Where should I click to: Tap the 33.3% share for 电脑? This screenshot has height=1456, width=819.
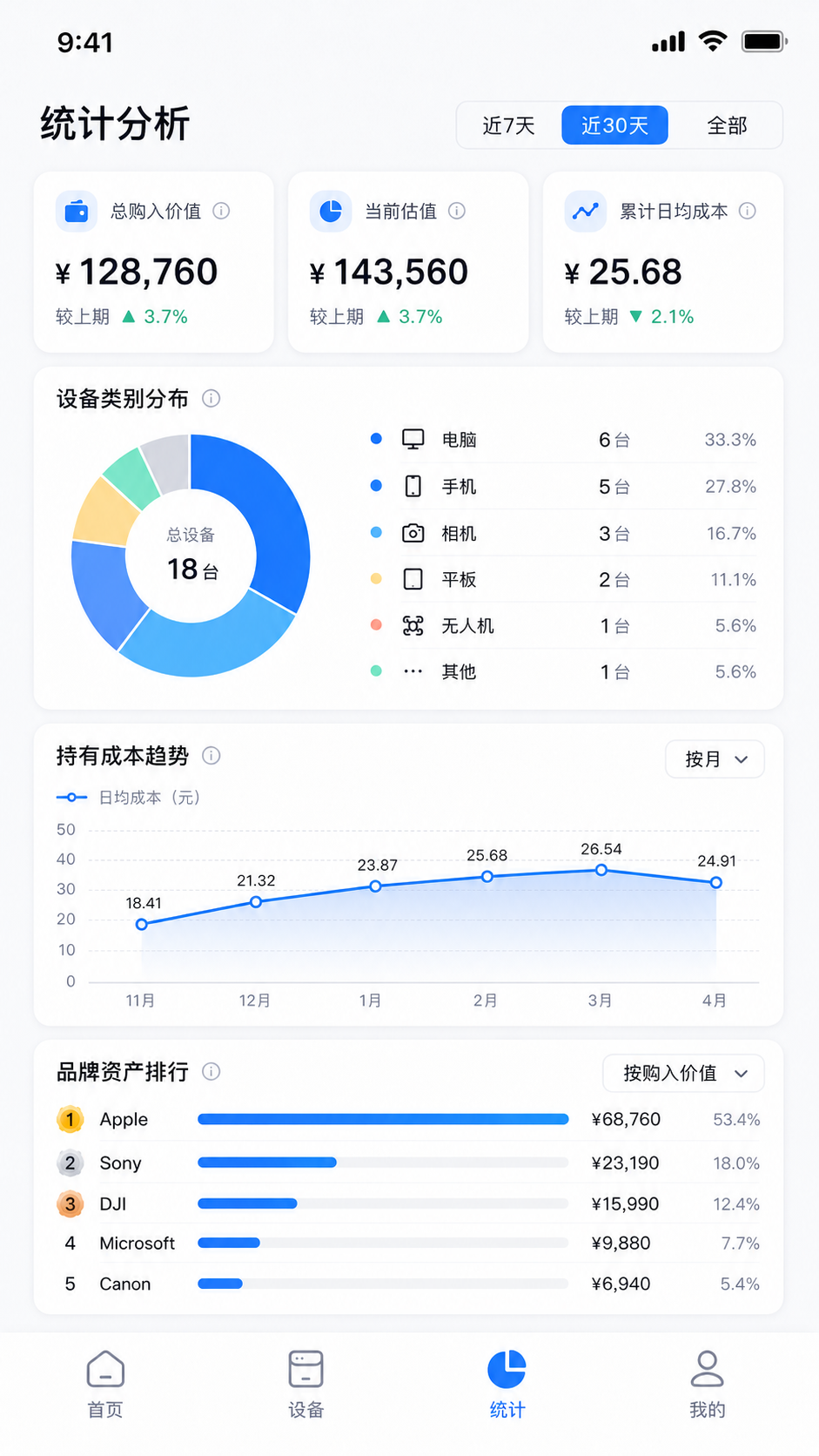tap(730, 440)
